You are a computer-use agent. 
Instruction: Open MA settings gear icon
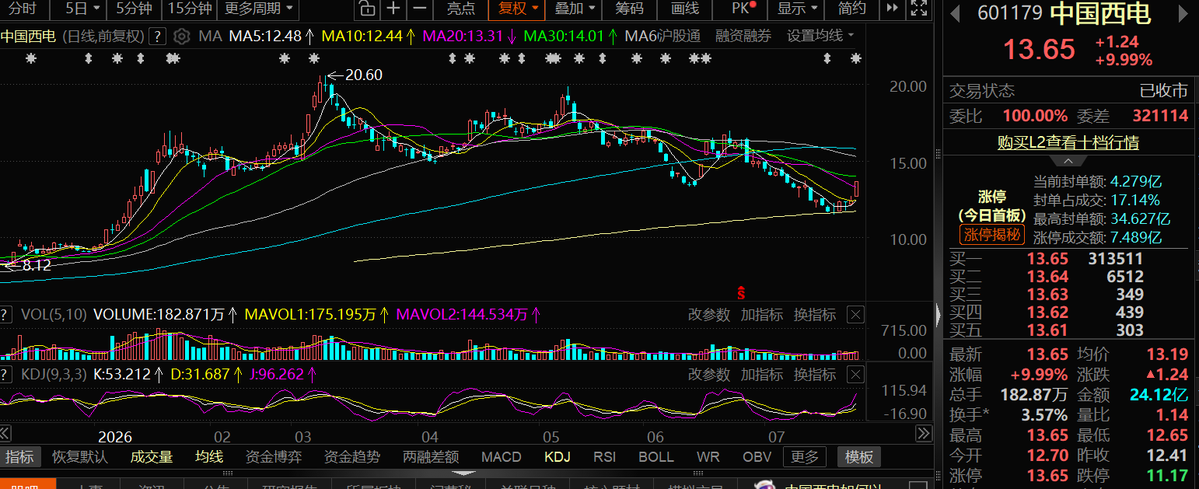tap(181, 37)
